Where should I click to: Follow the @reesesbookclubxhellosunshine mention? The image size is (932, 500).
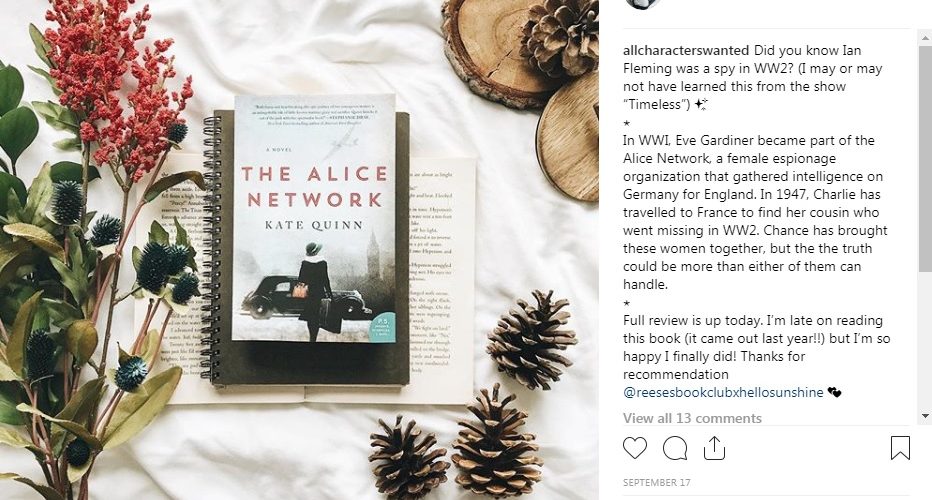[723, 392]
